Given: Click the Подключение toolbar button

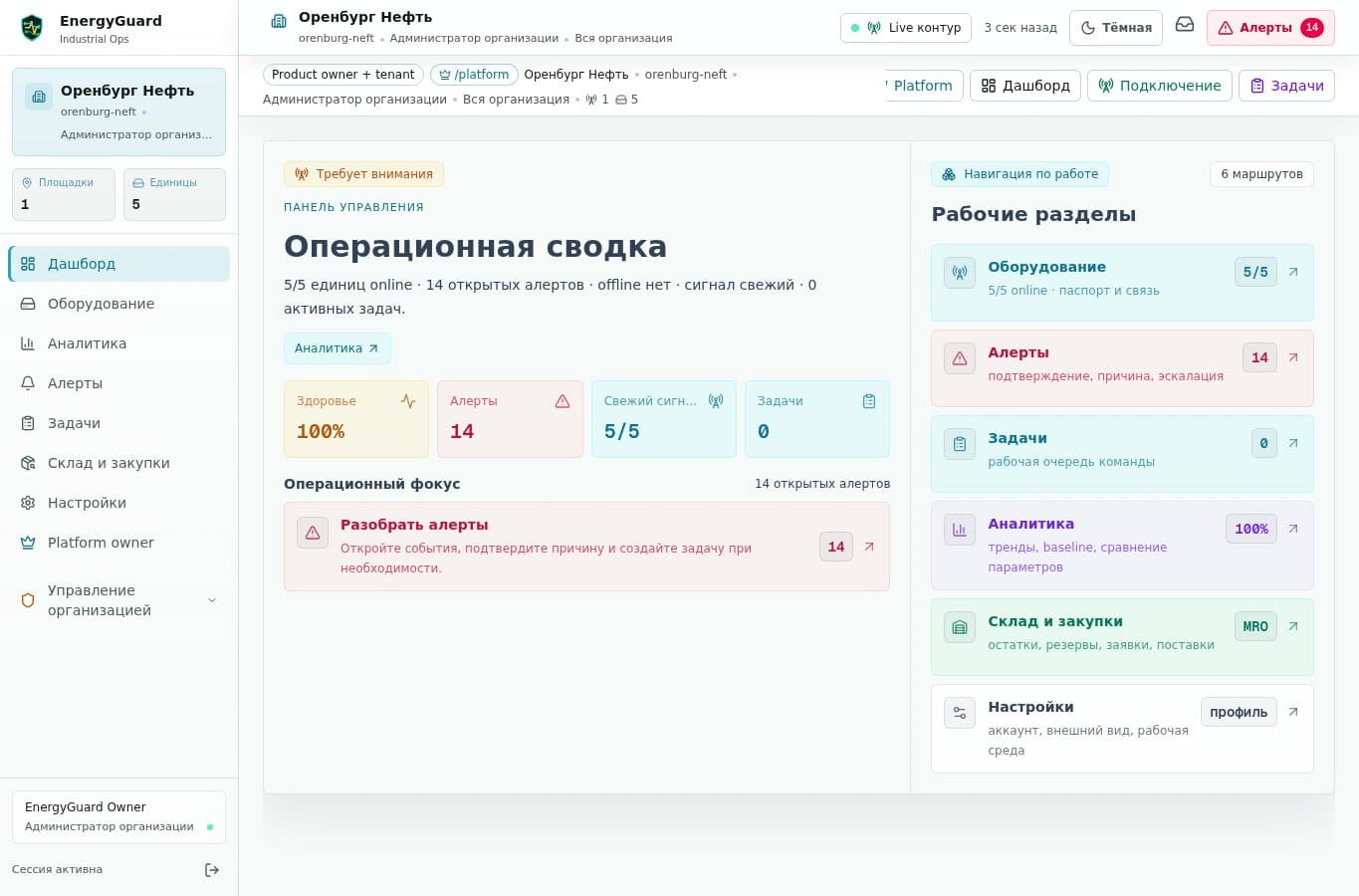Looking at the screenshot, I should pos(1160,86).
